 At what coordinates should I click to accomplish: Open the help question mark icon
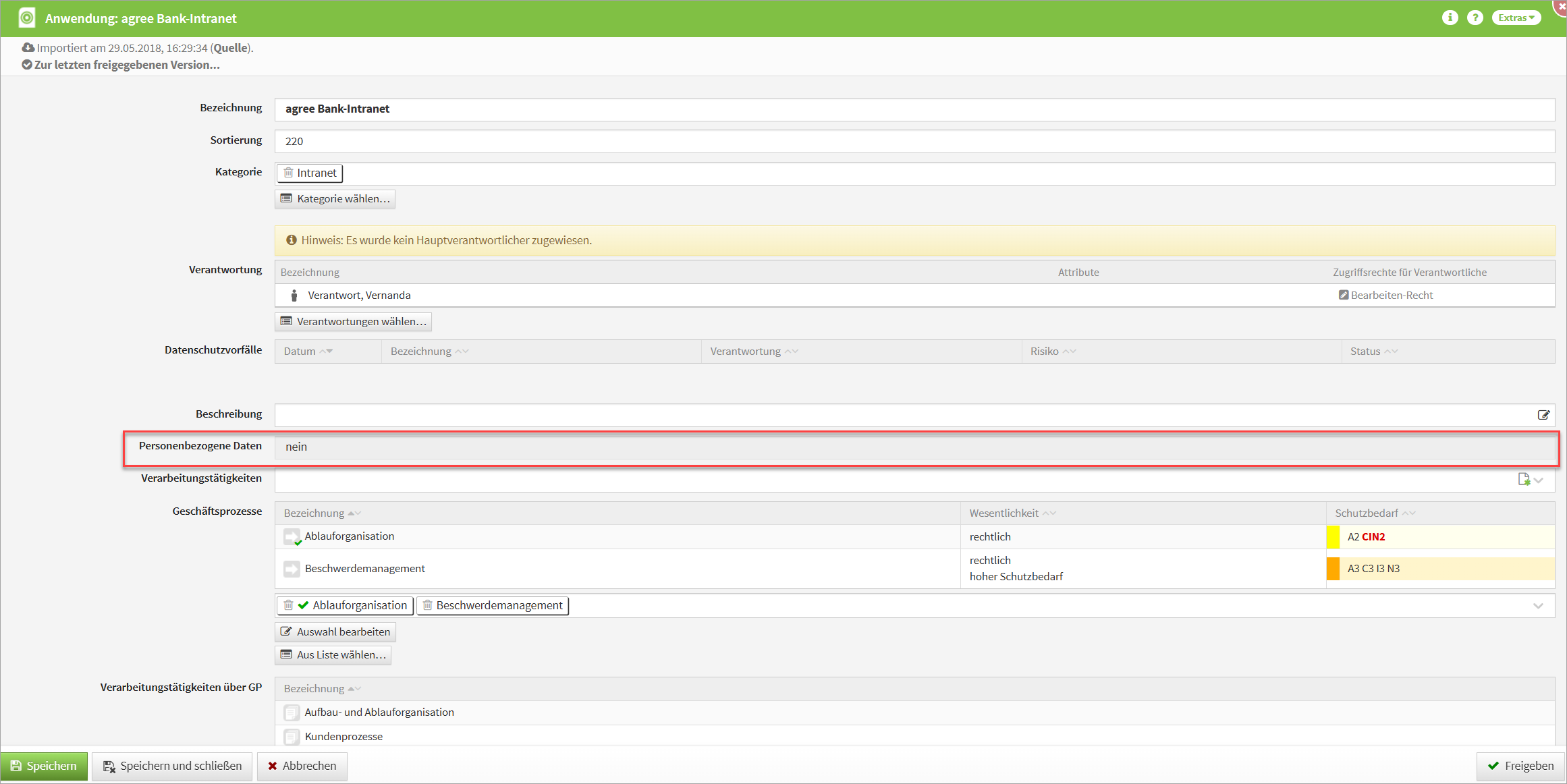[1475, 18]
